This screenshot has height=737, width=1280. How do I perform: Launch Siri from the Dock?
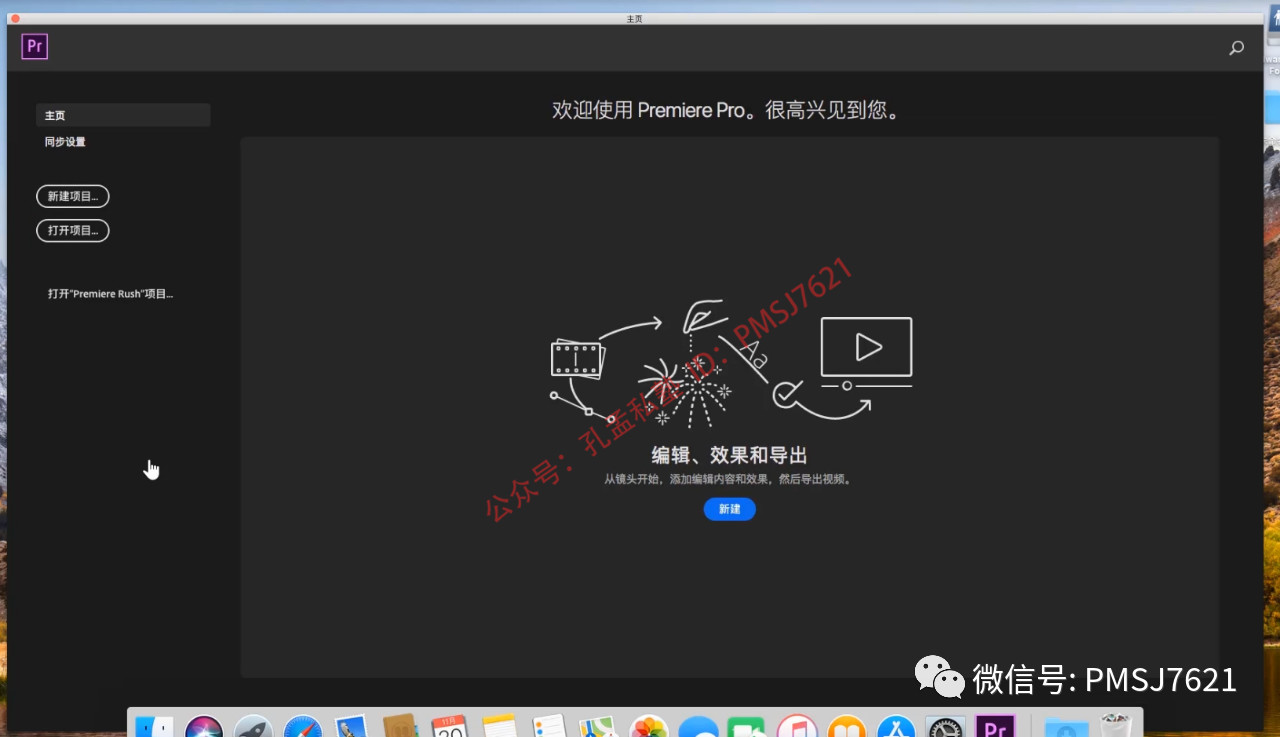coord(204,727)
